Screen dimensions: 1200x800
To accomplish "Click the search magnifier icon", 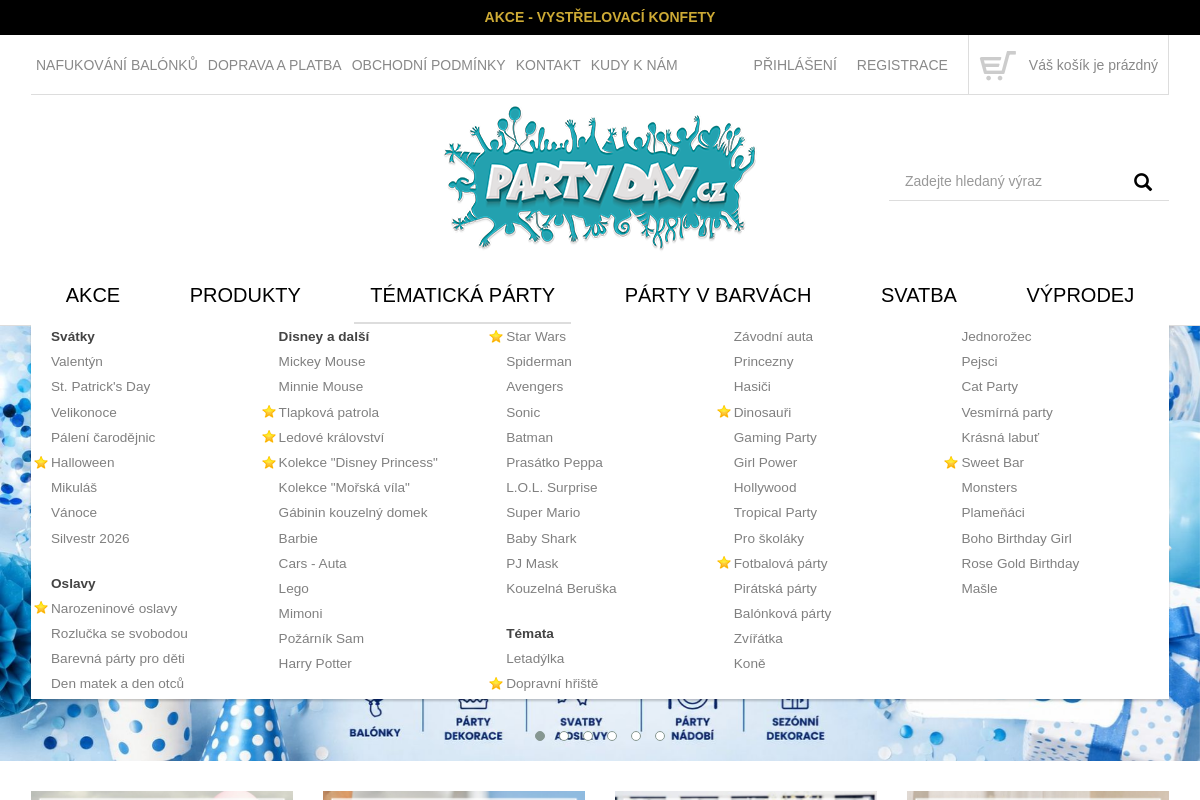I will click(1143, 182).
